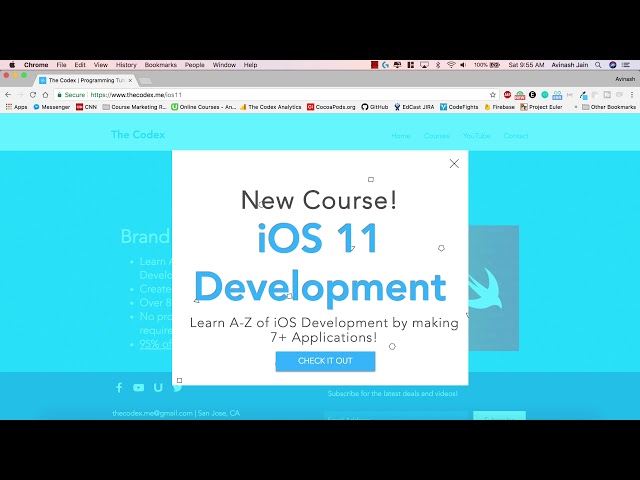Select The Codex browser tab

84,80
